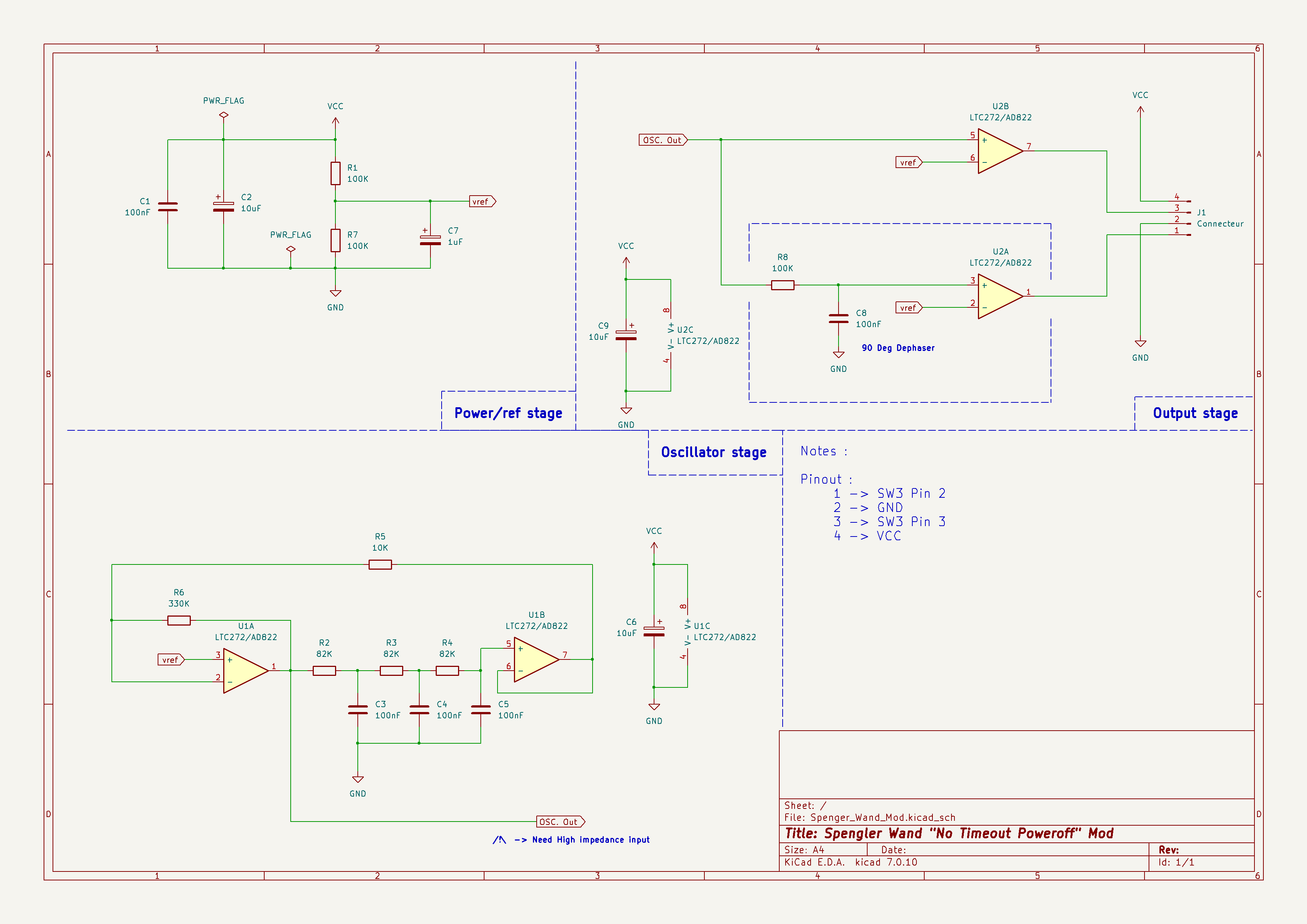Click resistor R6 330K symbol
1307x924 pixels.
pos(179,620)
